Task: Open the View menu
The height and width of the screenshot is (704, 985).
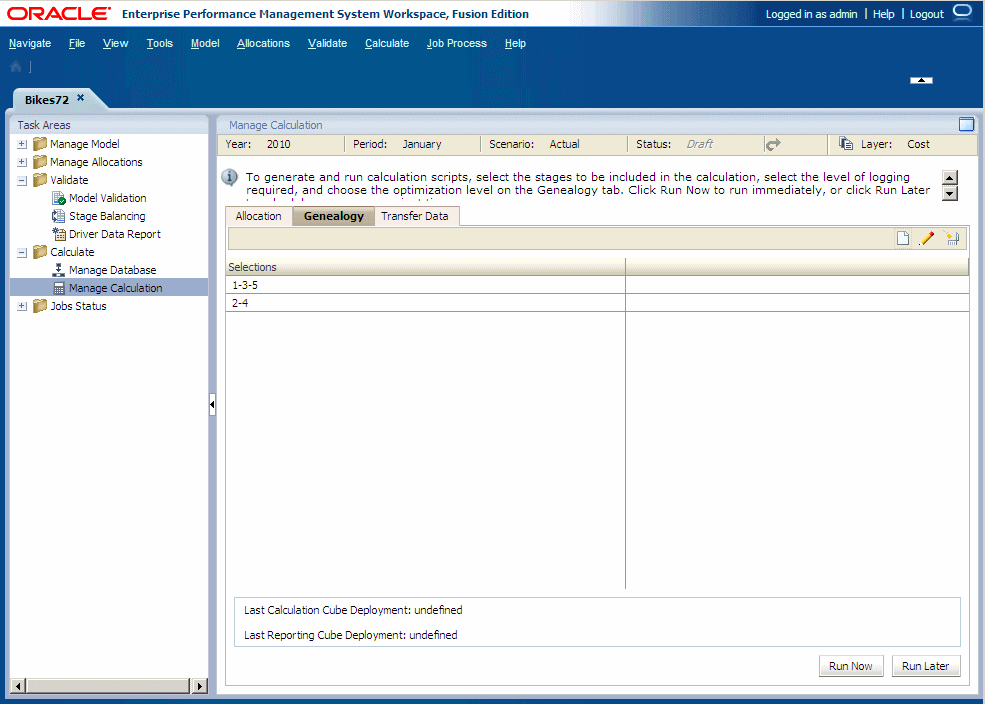Action: click(x=116, y=43)
